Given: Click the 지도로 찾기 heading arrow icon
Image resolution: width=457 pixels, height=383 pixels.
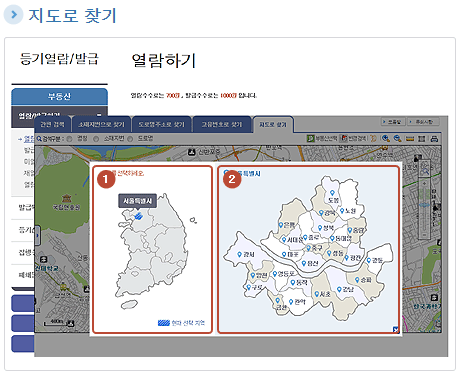Looking at the screenshot, I should [x=14, y=15].
